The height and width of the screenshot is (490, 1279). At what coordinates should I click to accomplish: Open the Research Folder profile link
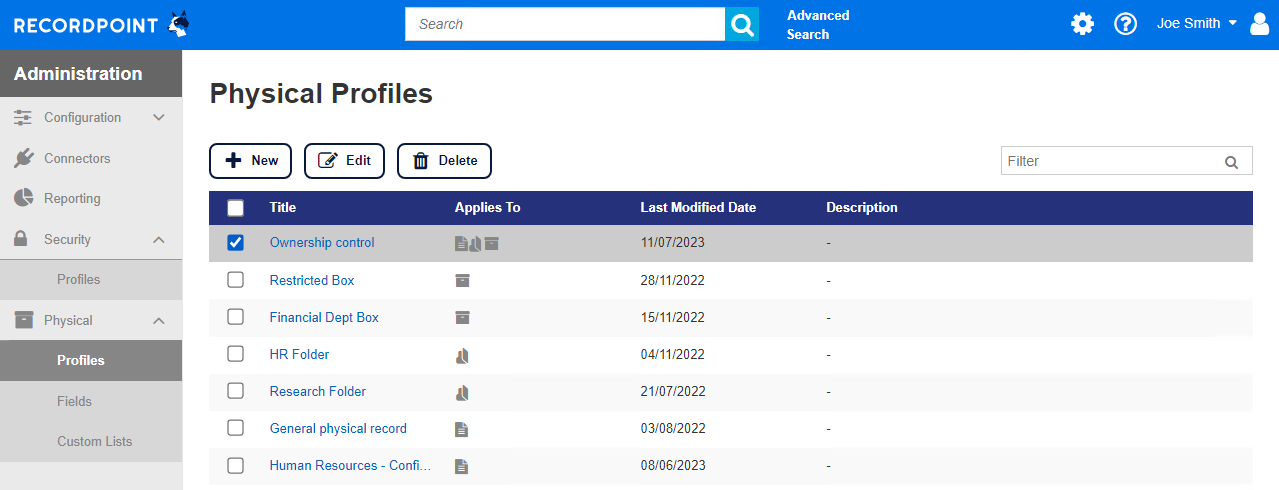318,391
